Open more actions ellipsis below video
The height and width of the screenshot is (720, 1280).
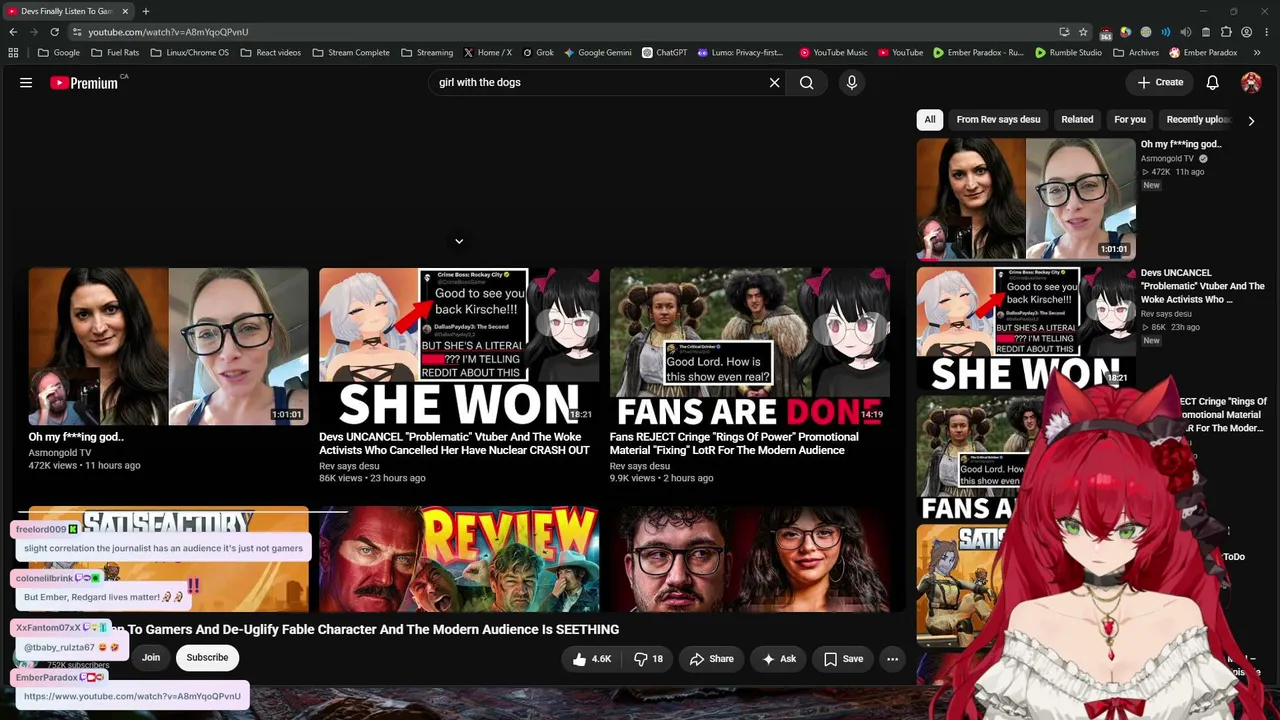tap(892, 659)
